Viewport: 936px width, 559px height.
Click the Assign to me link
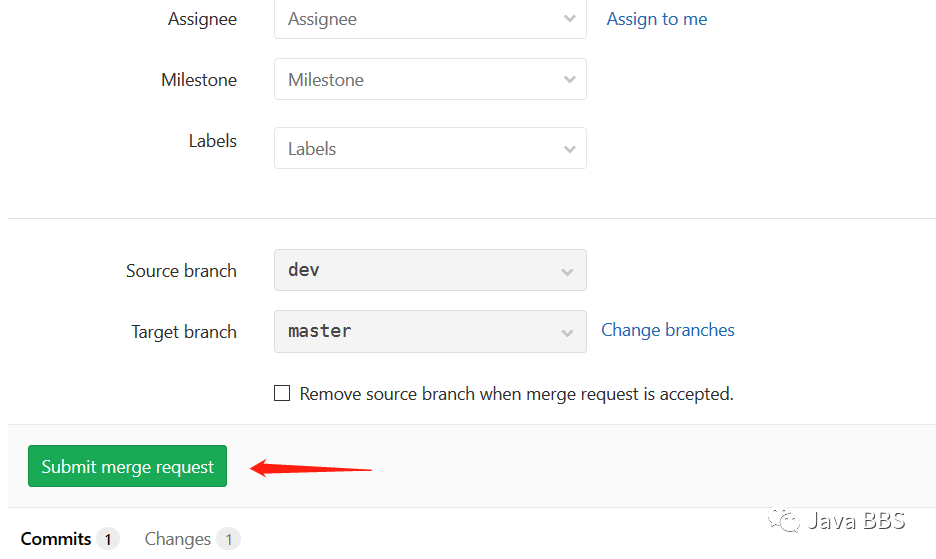pos(657,19)
